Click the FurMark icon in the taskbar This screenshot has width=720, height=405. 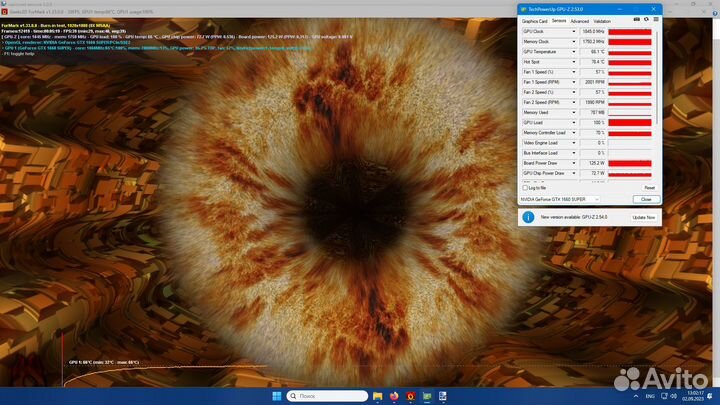point(411,395)
